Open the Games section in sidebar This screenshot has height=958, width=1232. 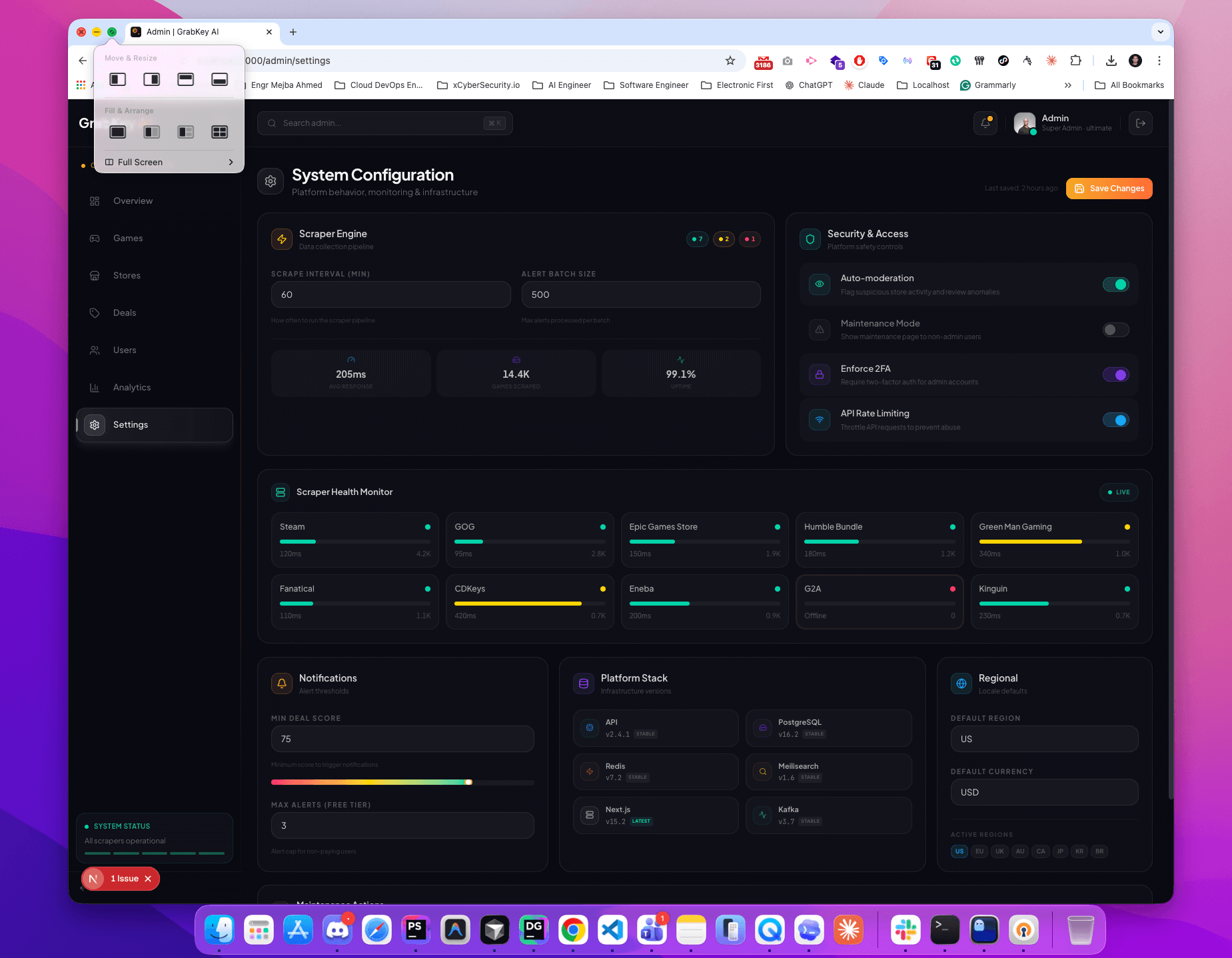128,238
